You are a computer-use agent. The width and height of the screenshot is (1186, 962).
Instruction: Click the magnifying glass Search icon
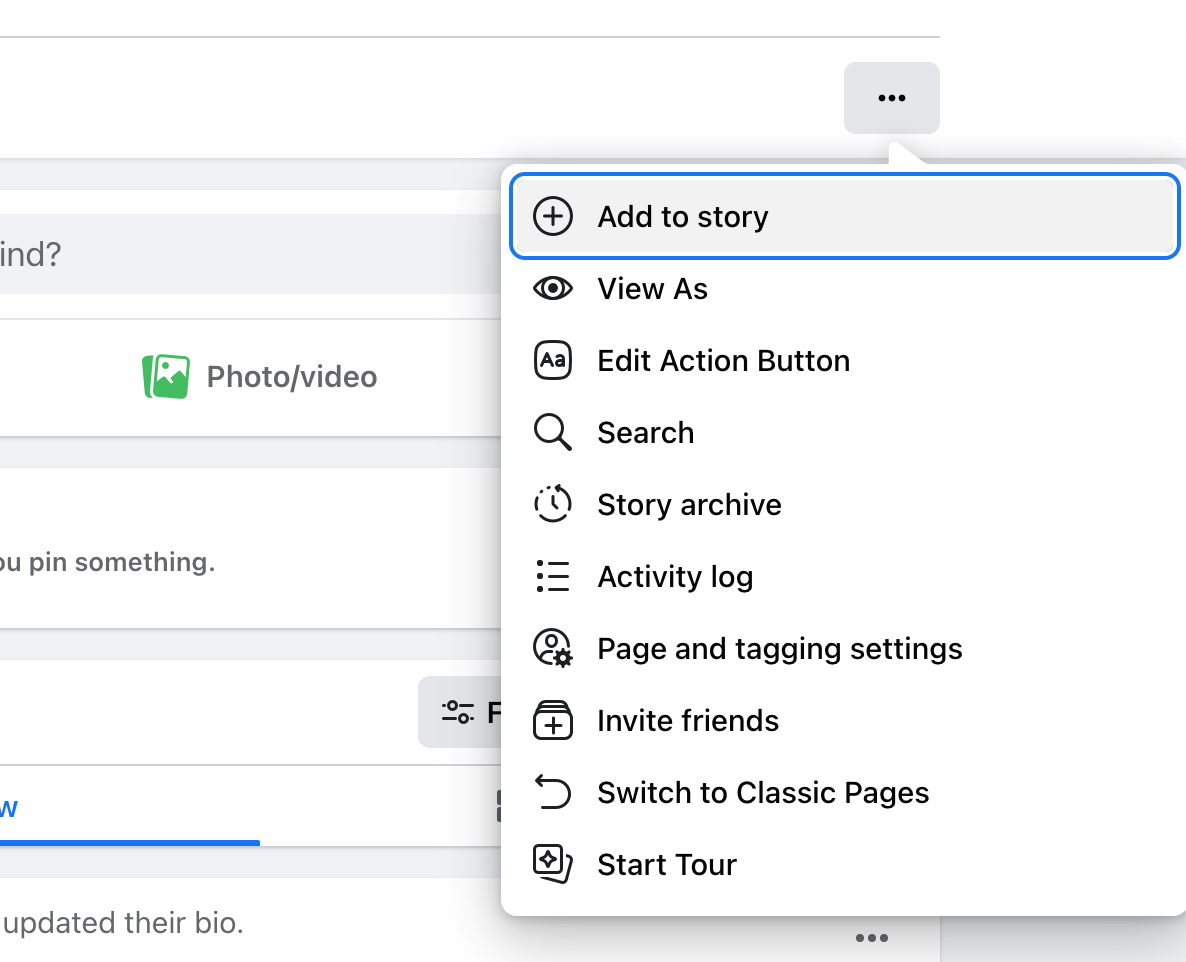click(553, 433)
